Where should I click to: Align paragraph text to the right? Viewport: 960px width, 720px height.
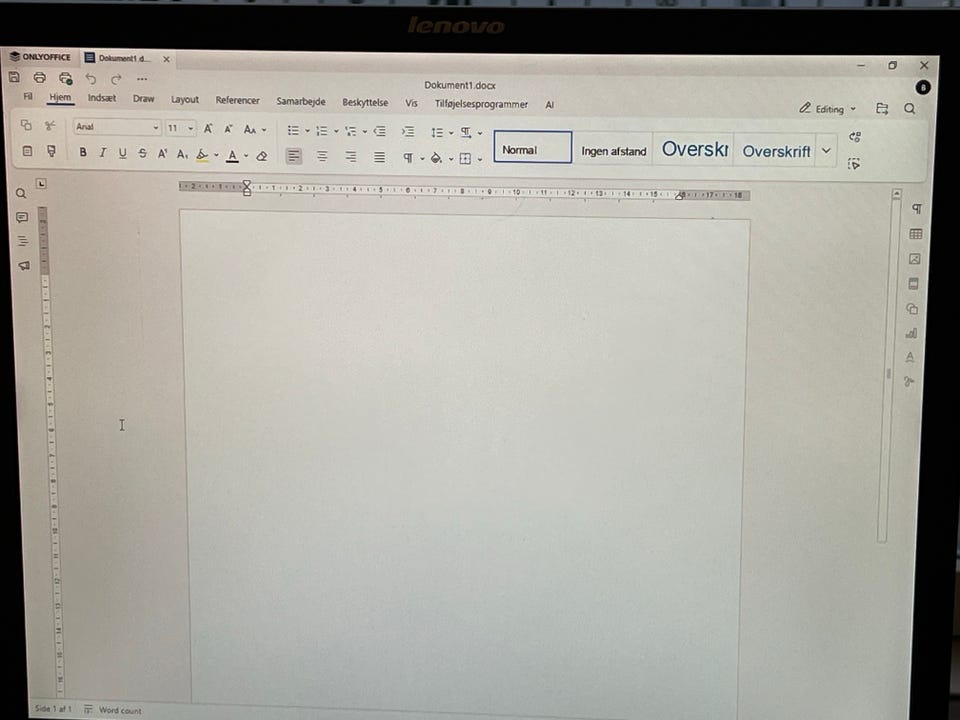click(351, 157)
